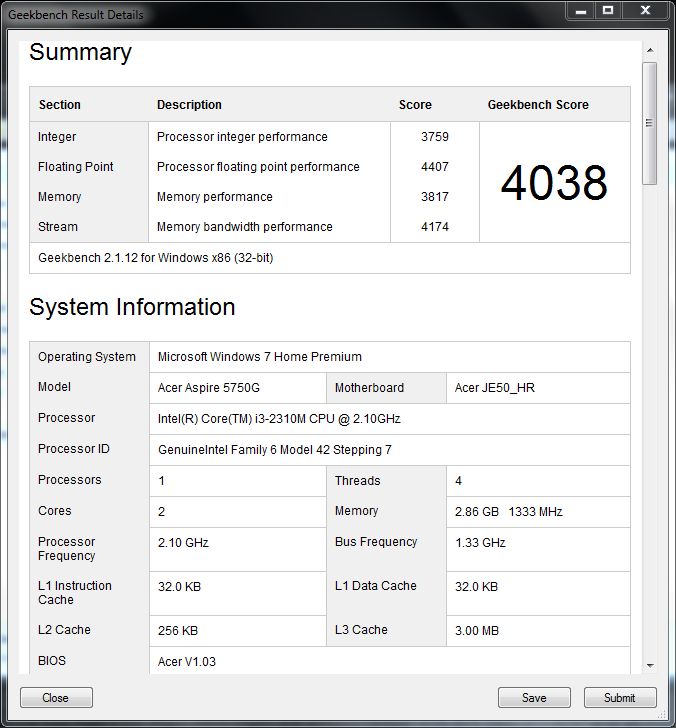
Task: Click the Description column header
Action: 189,104
